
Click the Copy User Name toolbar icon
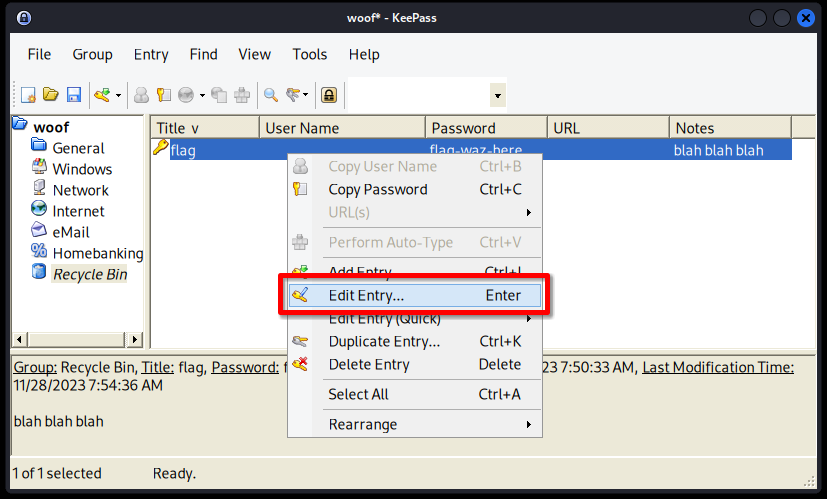click(141, 95)
